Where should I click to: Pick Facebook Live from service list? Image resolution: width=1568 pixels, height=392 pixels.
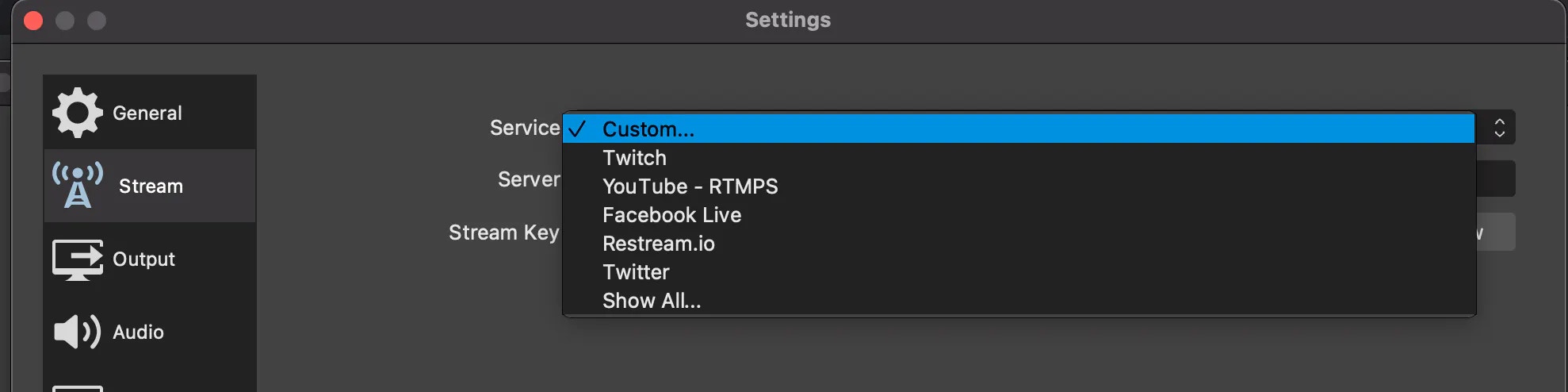[1019, 214]
